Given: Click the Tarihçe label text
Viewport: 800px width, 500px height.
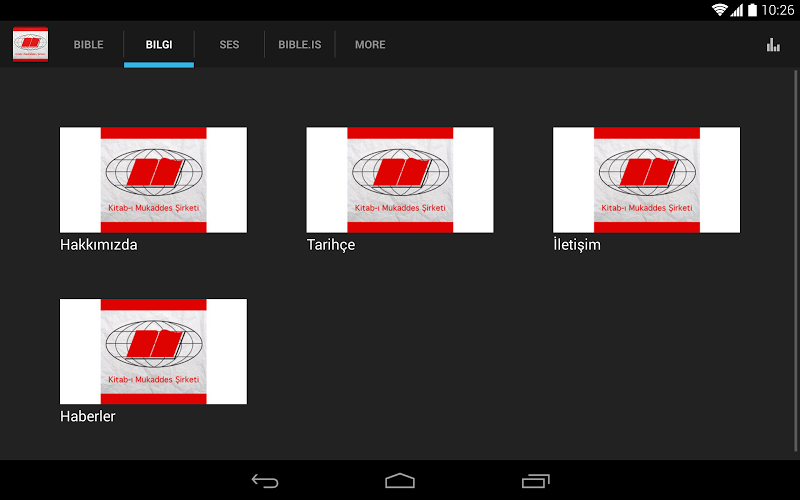Looking at the screenshot, I should pyautogui.click(x=331, y=245).
